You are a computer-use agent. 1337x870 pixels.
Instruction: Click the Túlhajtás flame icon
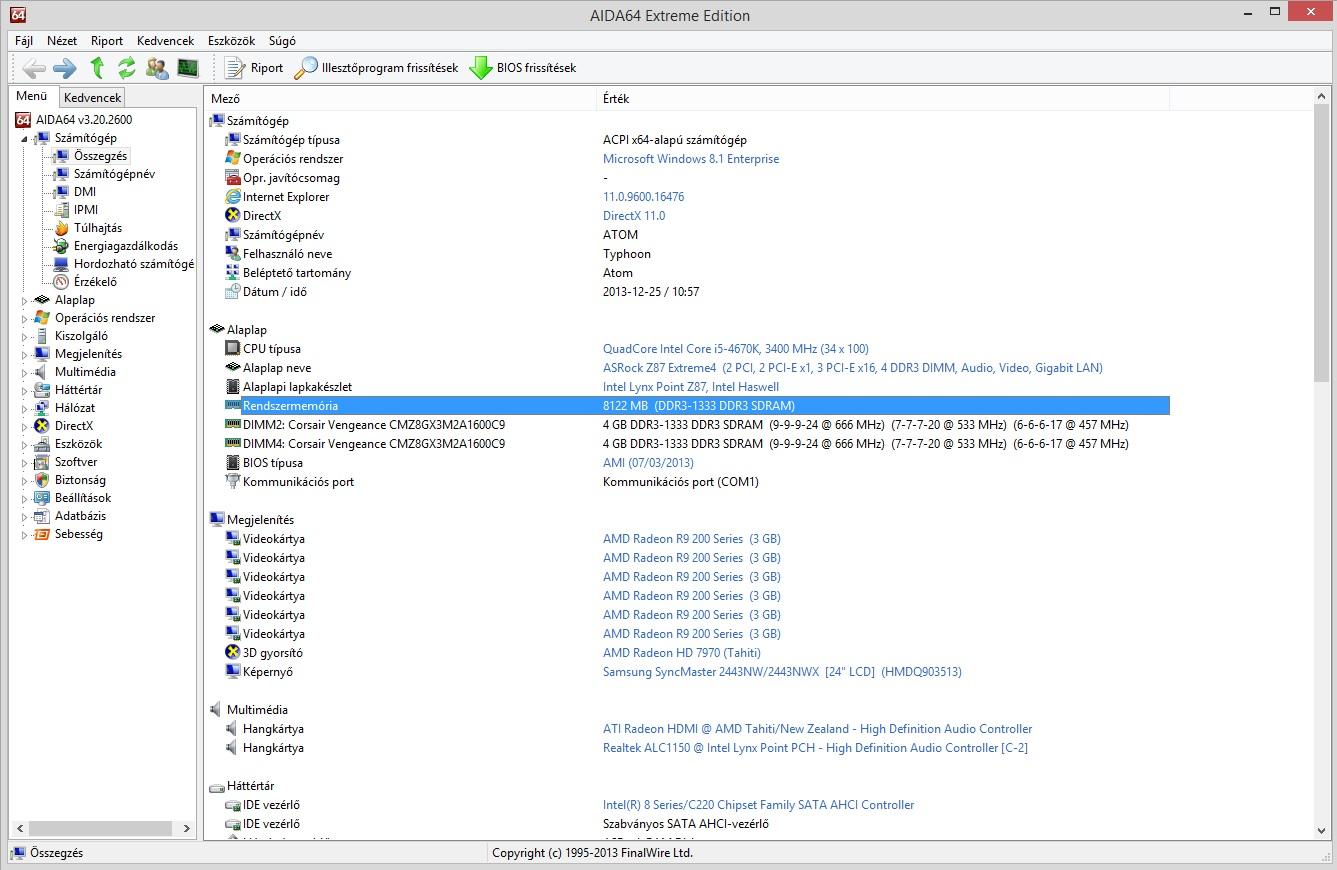(x=61, y=228)
